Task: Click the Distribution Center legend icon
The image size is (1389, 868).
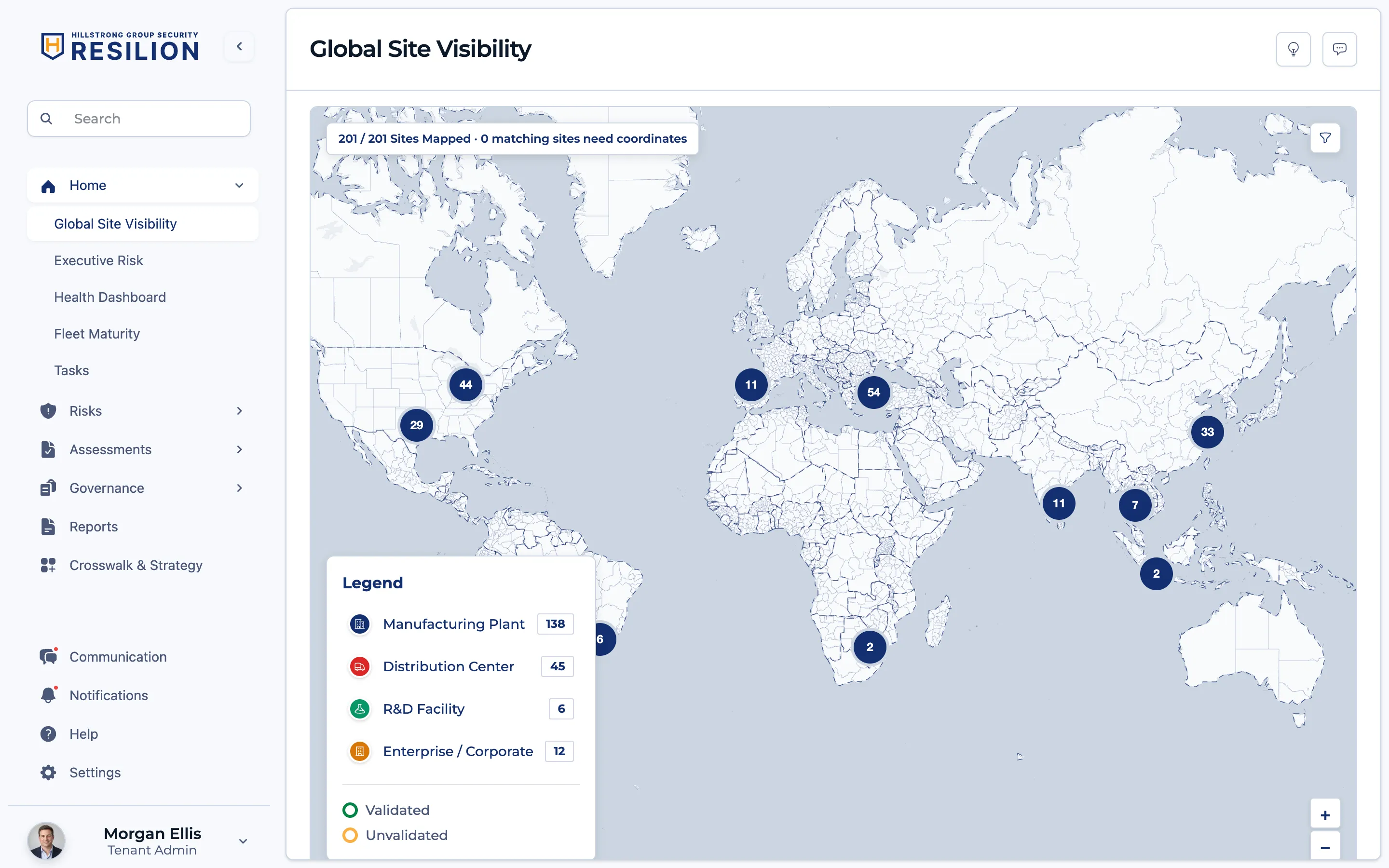Action: (x=360, y=666)
